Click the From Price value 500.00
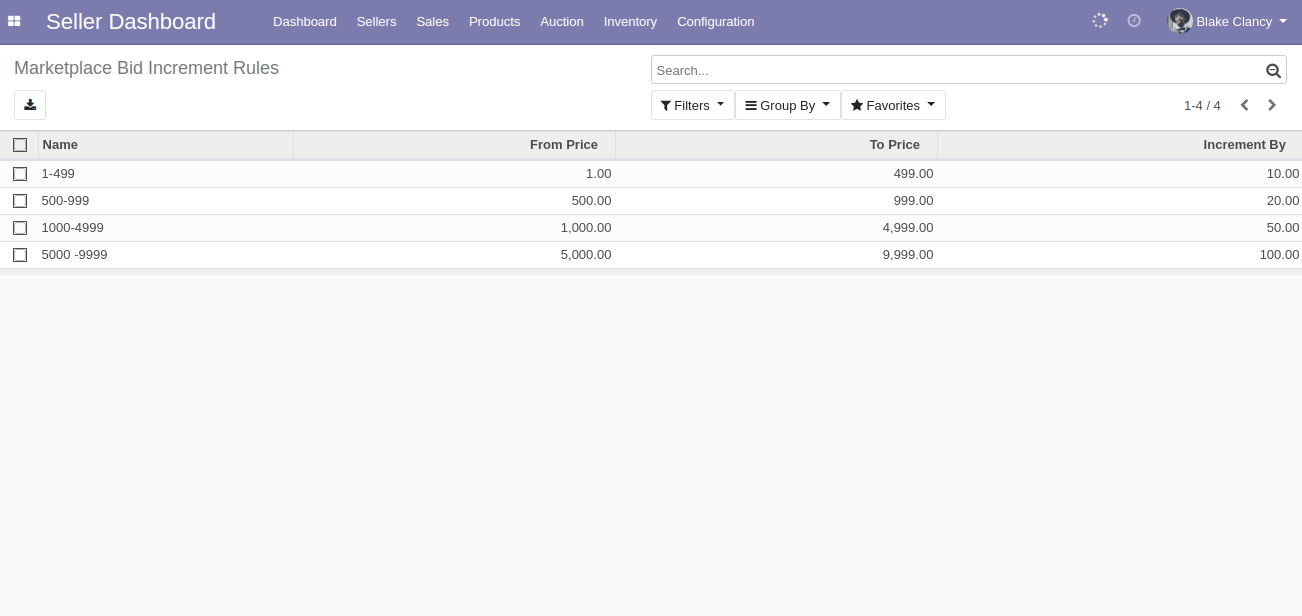The height and width of the screenshot is (616, 1302). tap(591, 201)
